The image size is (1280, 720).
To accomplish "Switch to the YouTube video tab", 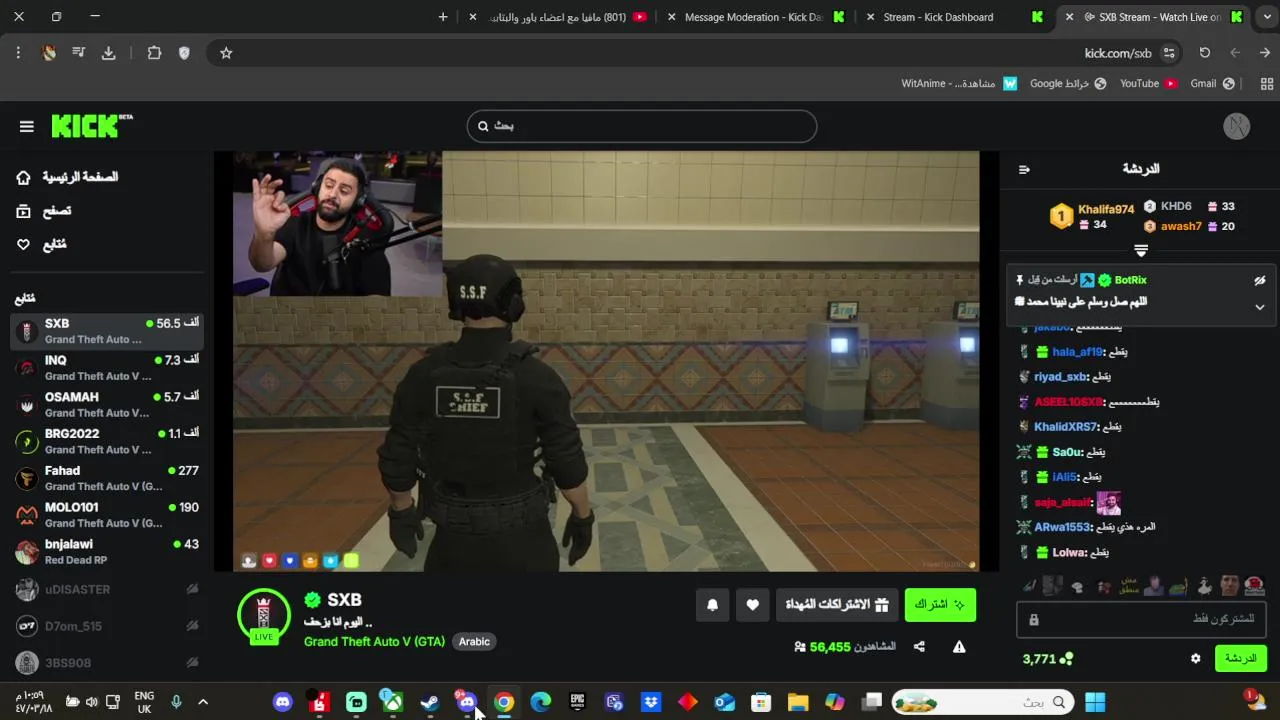I will tap(560, 17).
